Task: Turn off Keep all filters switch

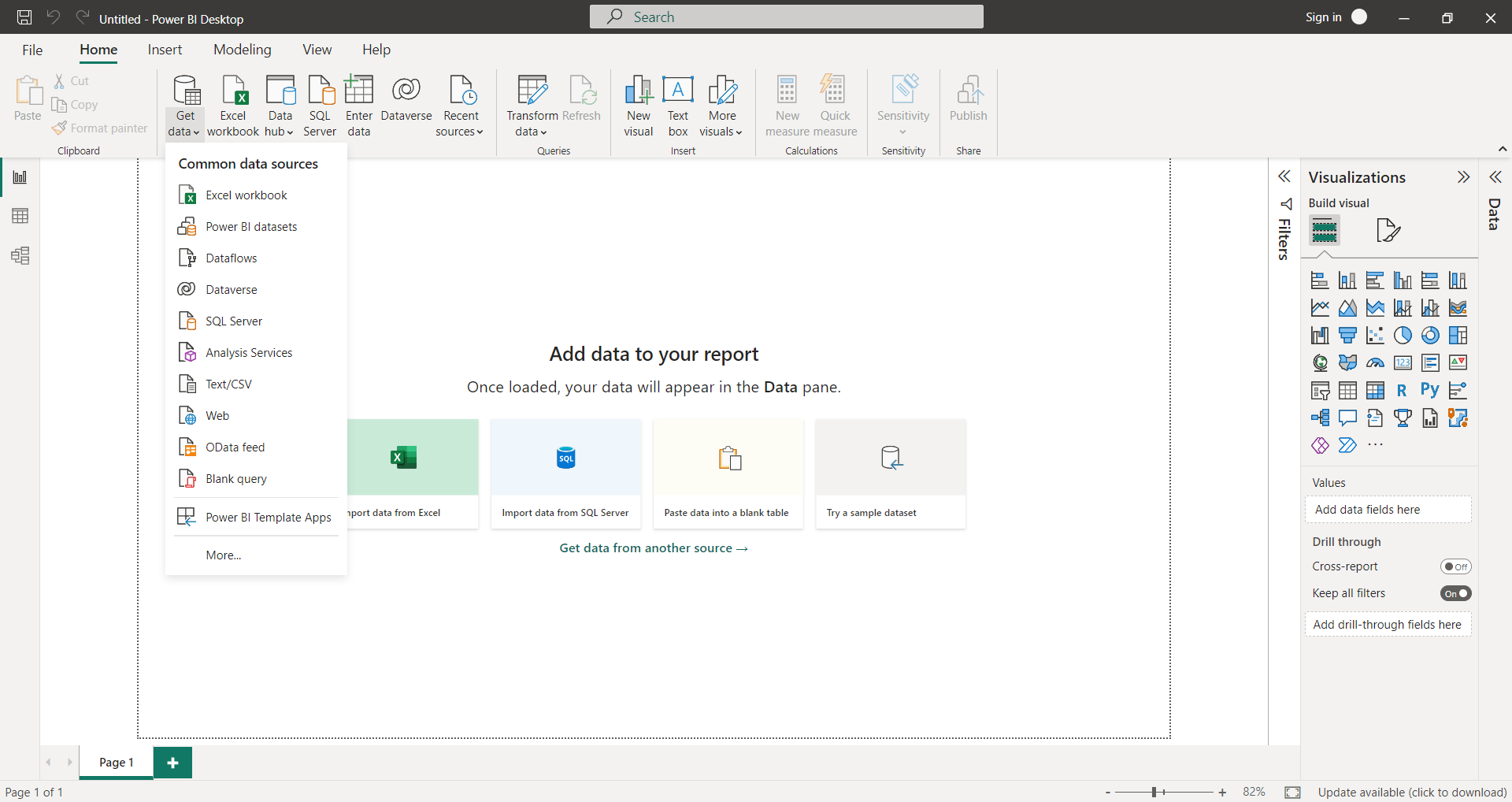Action: (1455, 593)
